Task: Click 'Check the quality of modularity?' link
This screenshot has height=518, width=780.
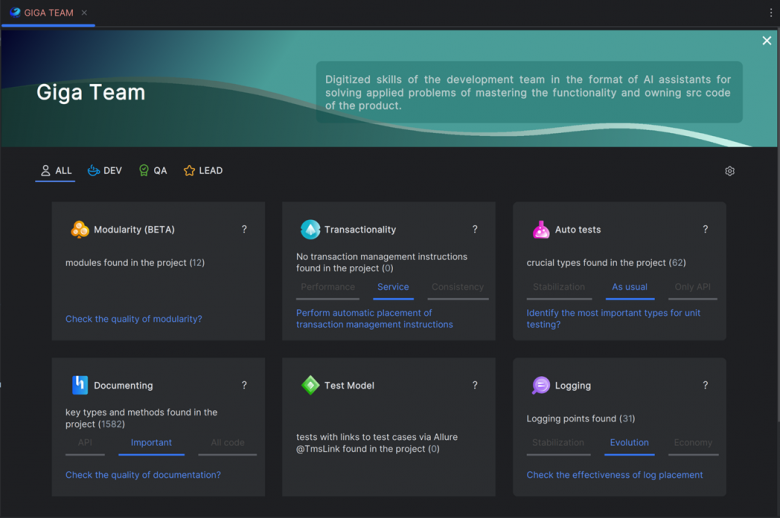Action: click(133, 319)
